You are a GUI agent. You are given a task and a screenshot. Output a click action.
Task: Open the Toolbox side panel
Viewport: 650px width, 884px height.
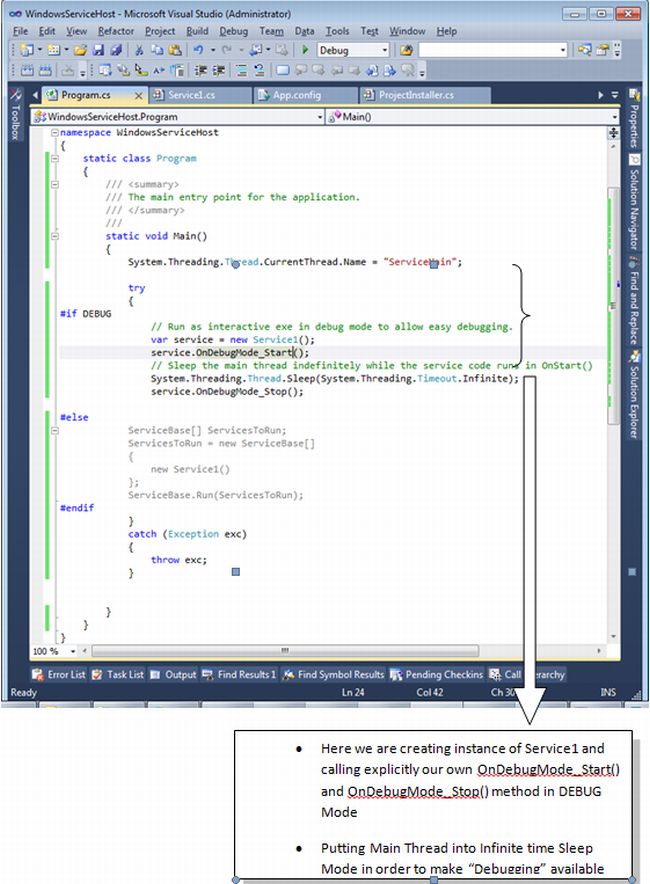coord(16,114)
